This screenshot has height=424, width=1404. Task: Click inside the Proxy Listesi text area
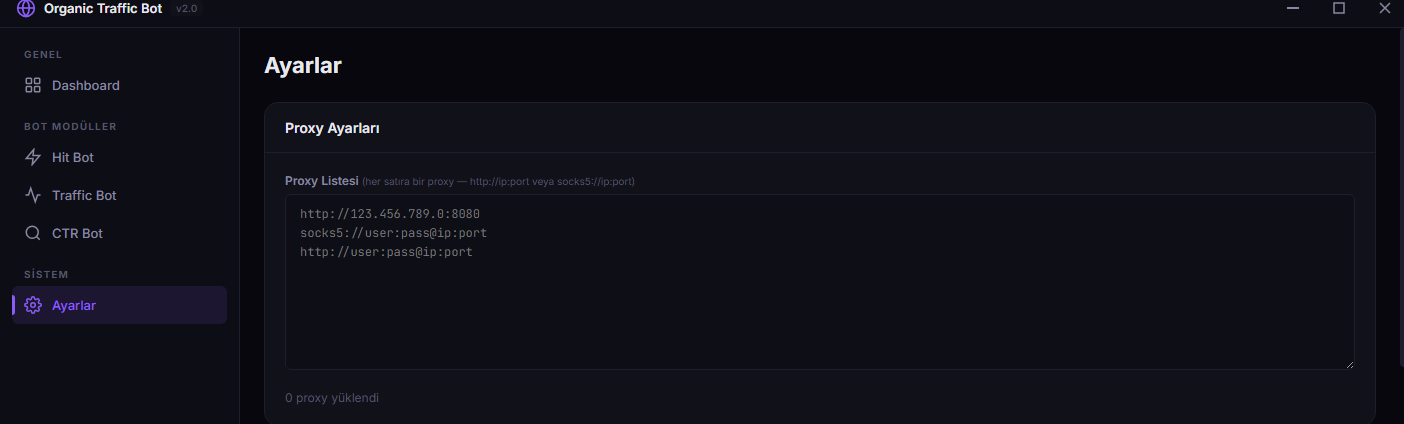pyautogui.click(x=819, y=282)
